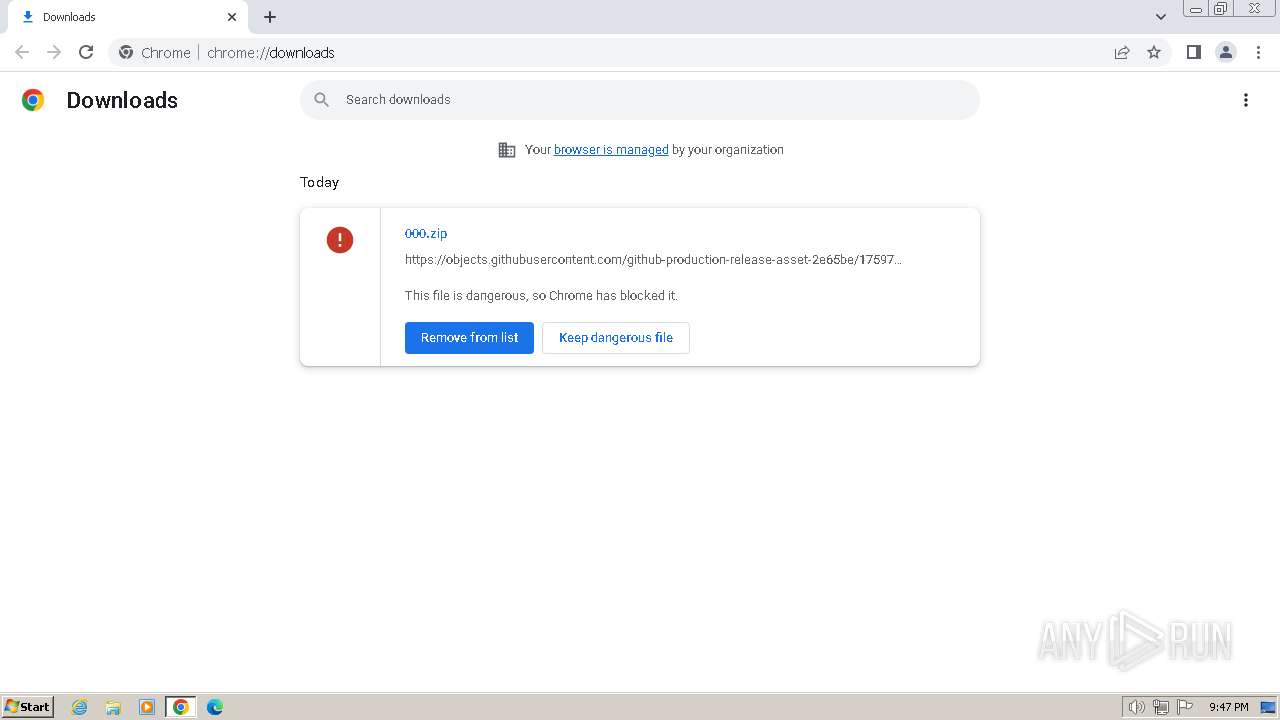
Task: Click the show desktop tray icon
Action: point(1268,707)
